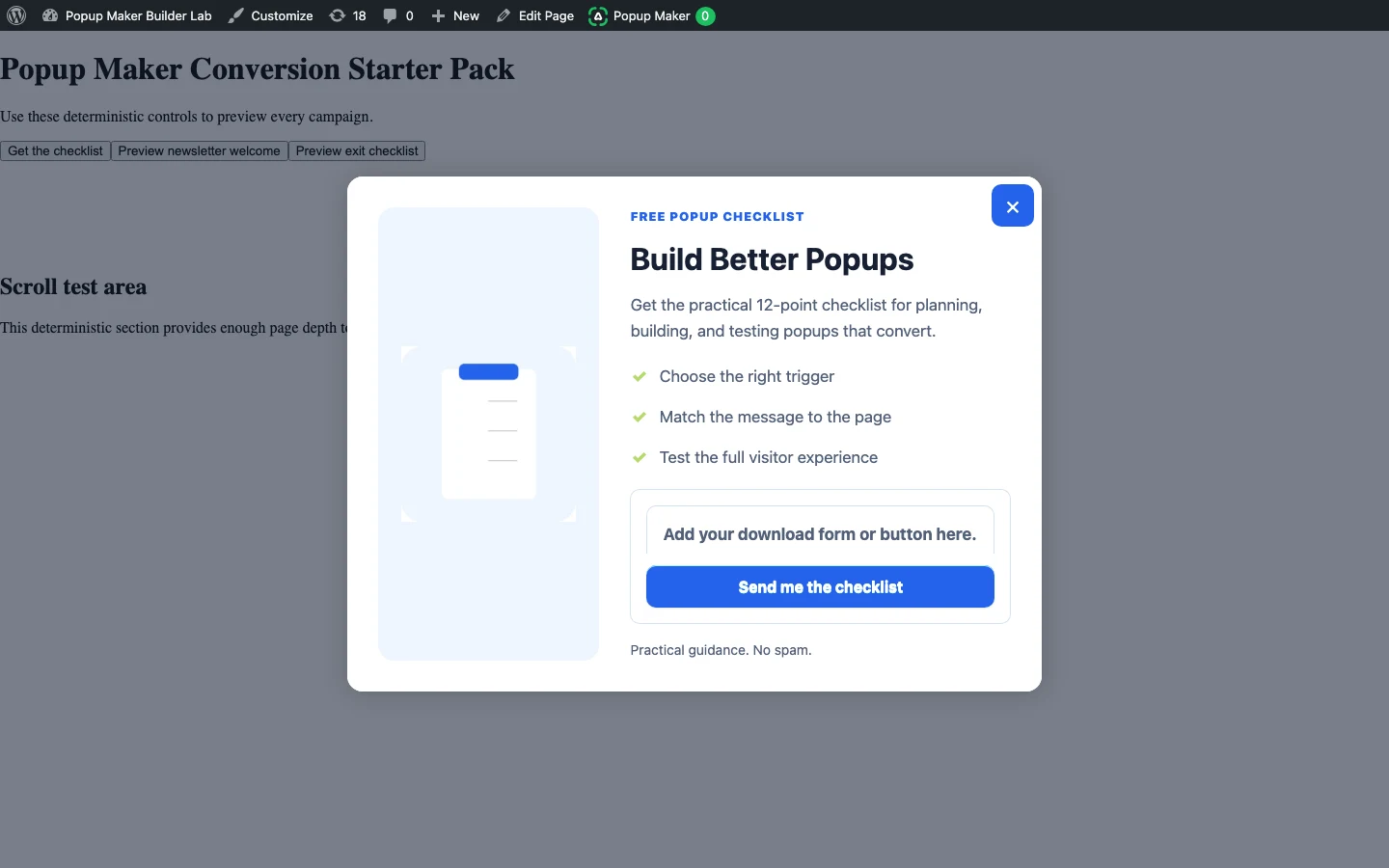Screen dimensions: 1389x868
Task: Open the Popup Maker Builder Lab site menu
Action: click(127, 15)
